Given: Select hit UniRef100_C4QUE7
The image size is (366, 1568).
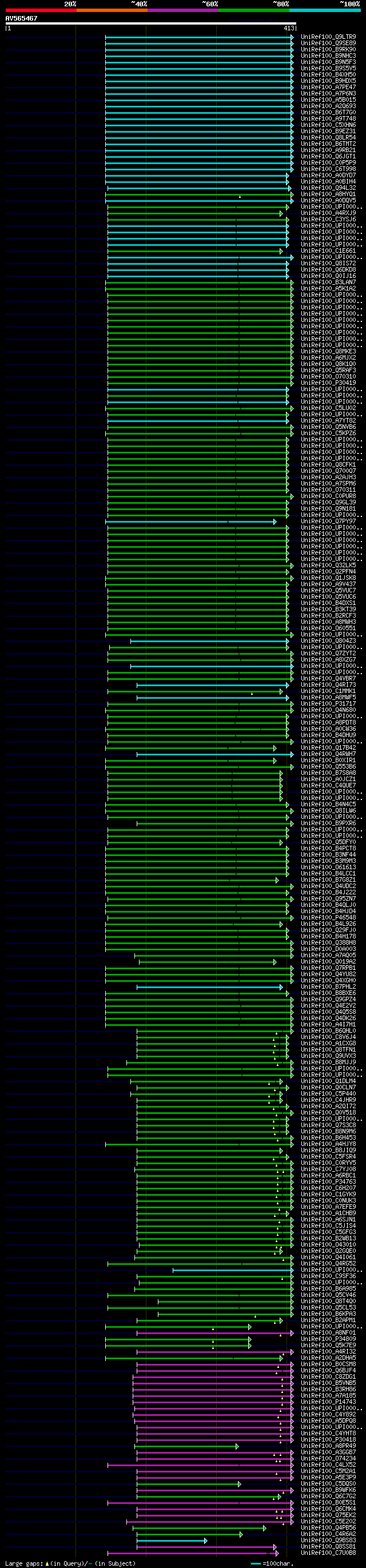Looking at the screenshot, I should [328, 786].
